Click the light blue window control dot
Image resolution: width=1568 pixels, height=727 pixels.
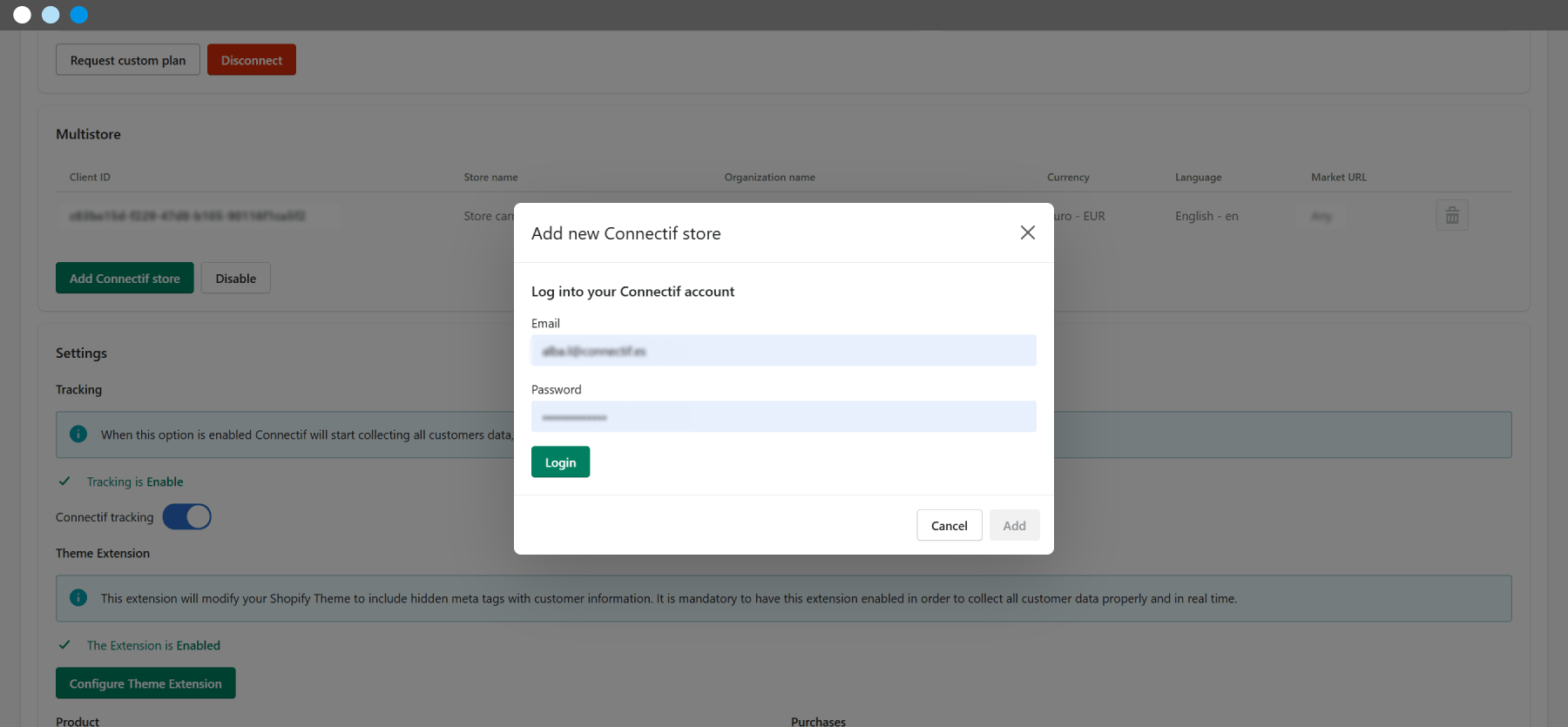click(51, 15)
